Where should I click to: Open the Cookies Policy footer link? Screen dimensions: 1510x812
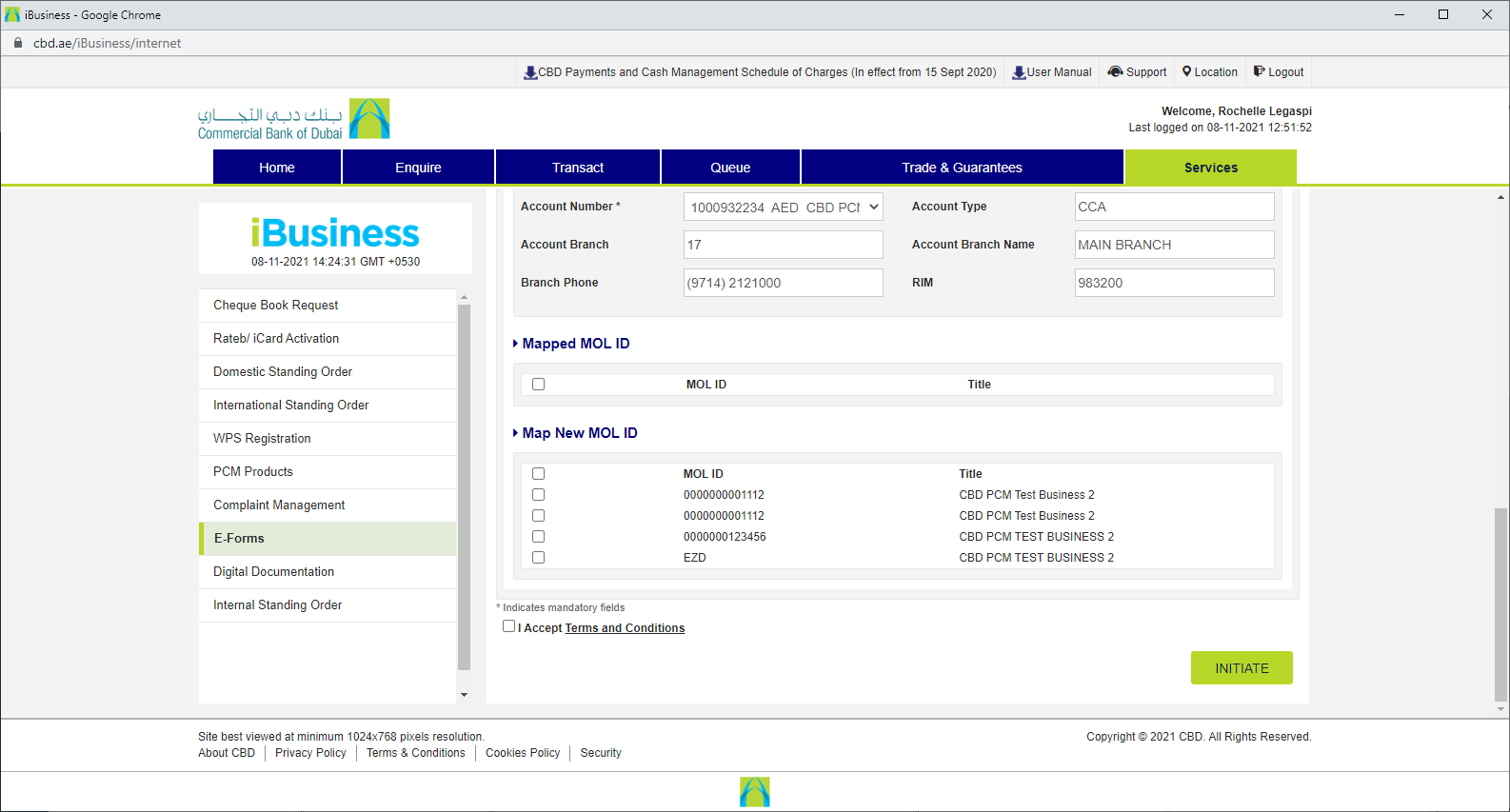523,753
